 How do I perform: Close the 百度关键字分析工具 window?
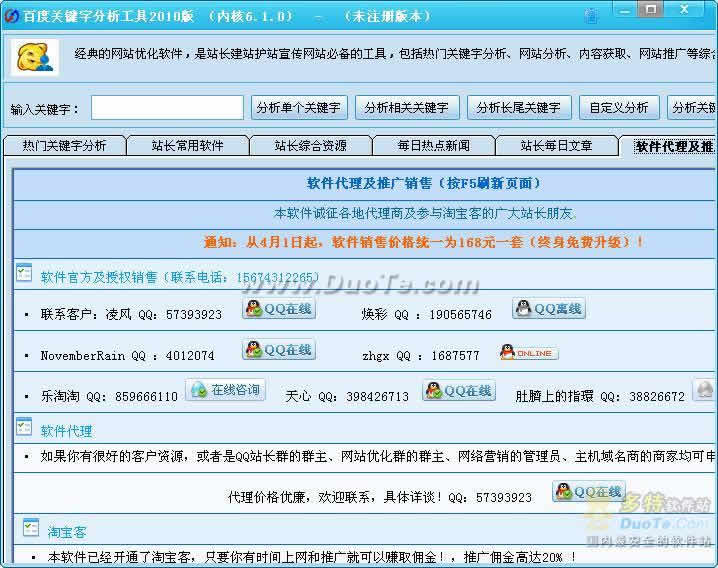pos(684,10)
